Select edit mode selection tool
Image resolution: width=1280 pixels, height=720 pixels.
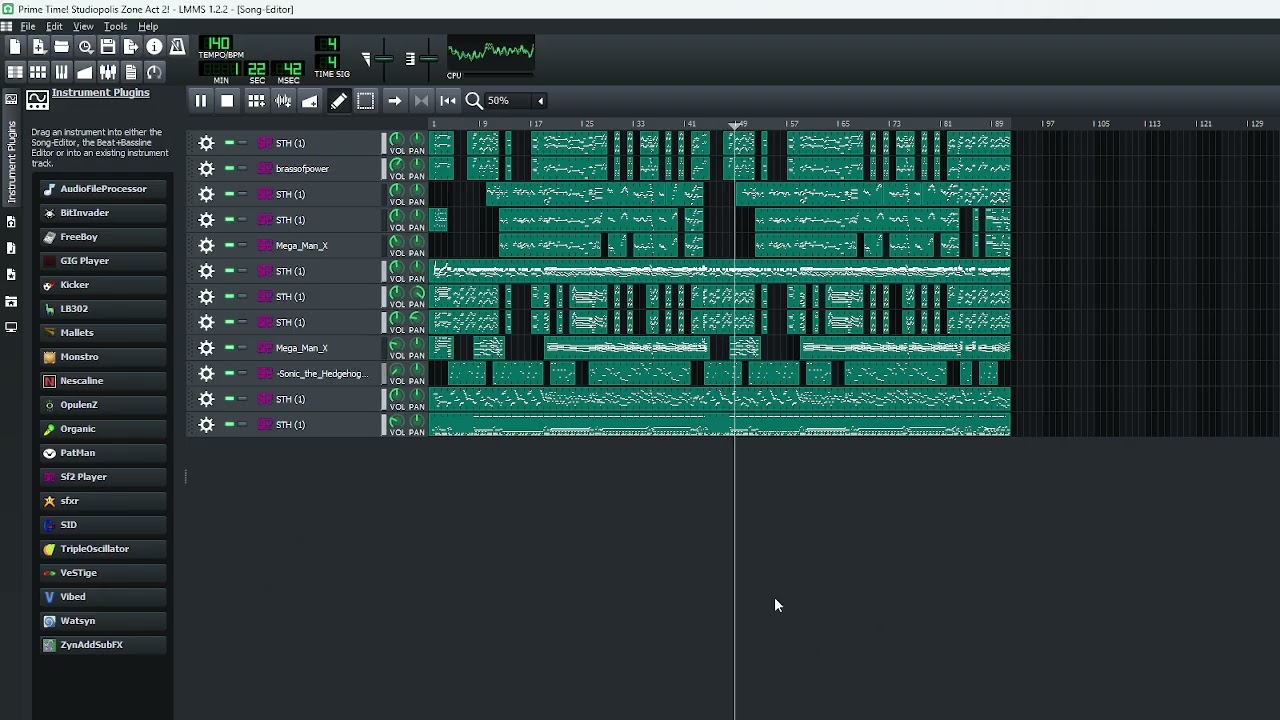point(366,101)
